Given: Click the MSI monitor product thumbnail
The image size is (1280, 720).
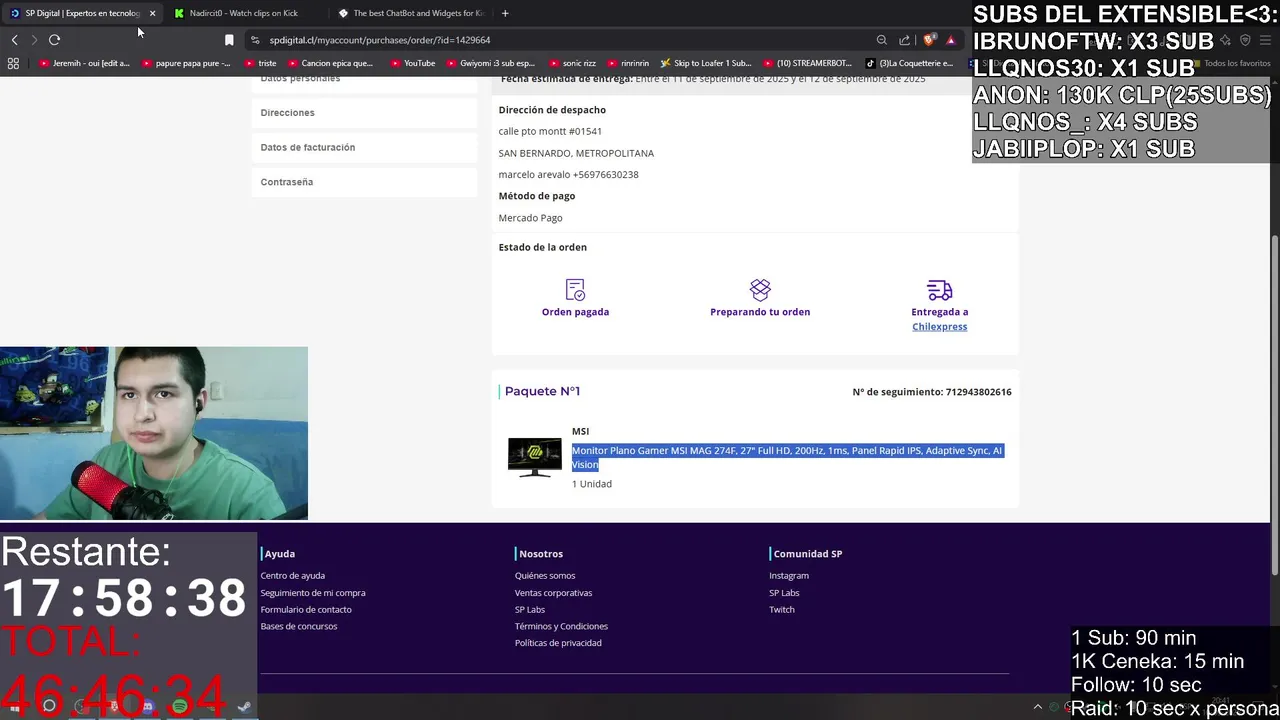Looking at the screenshot, I should point(534,457).
